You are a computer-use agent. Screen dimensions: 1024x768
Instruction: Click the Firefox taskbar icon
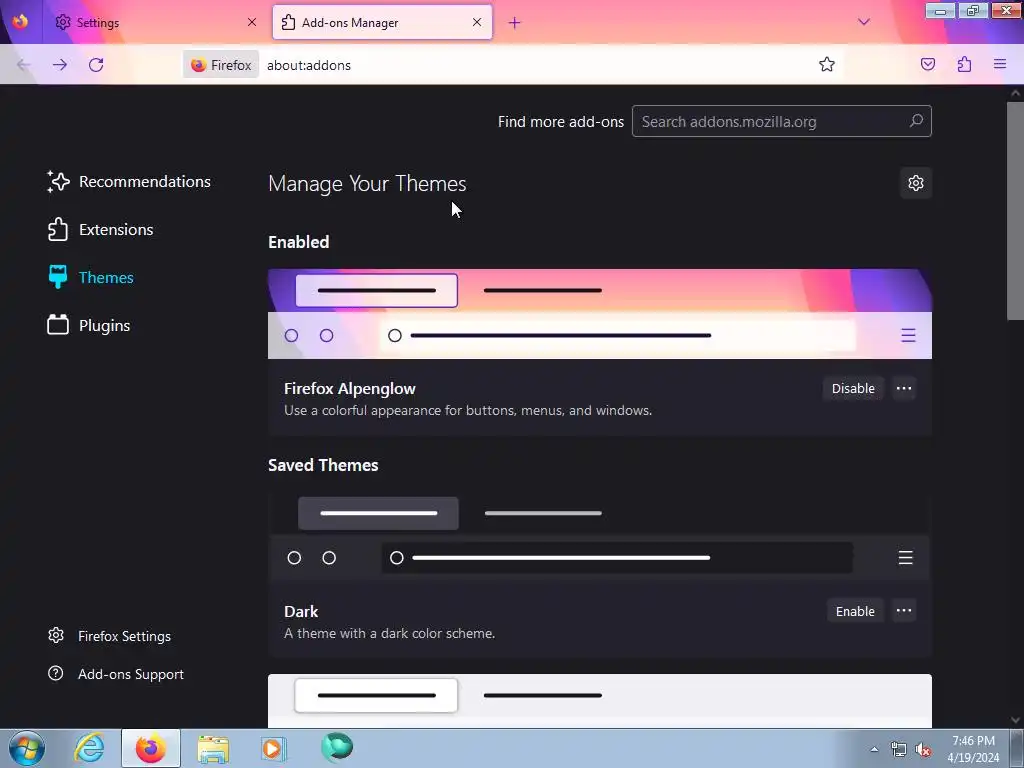tap(151, 748)
